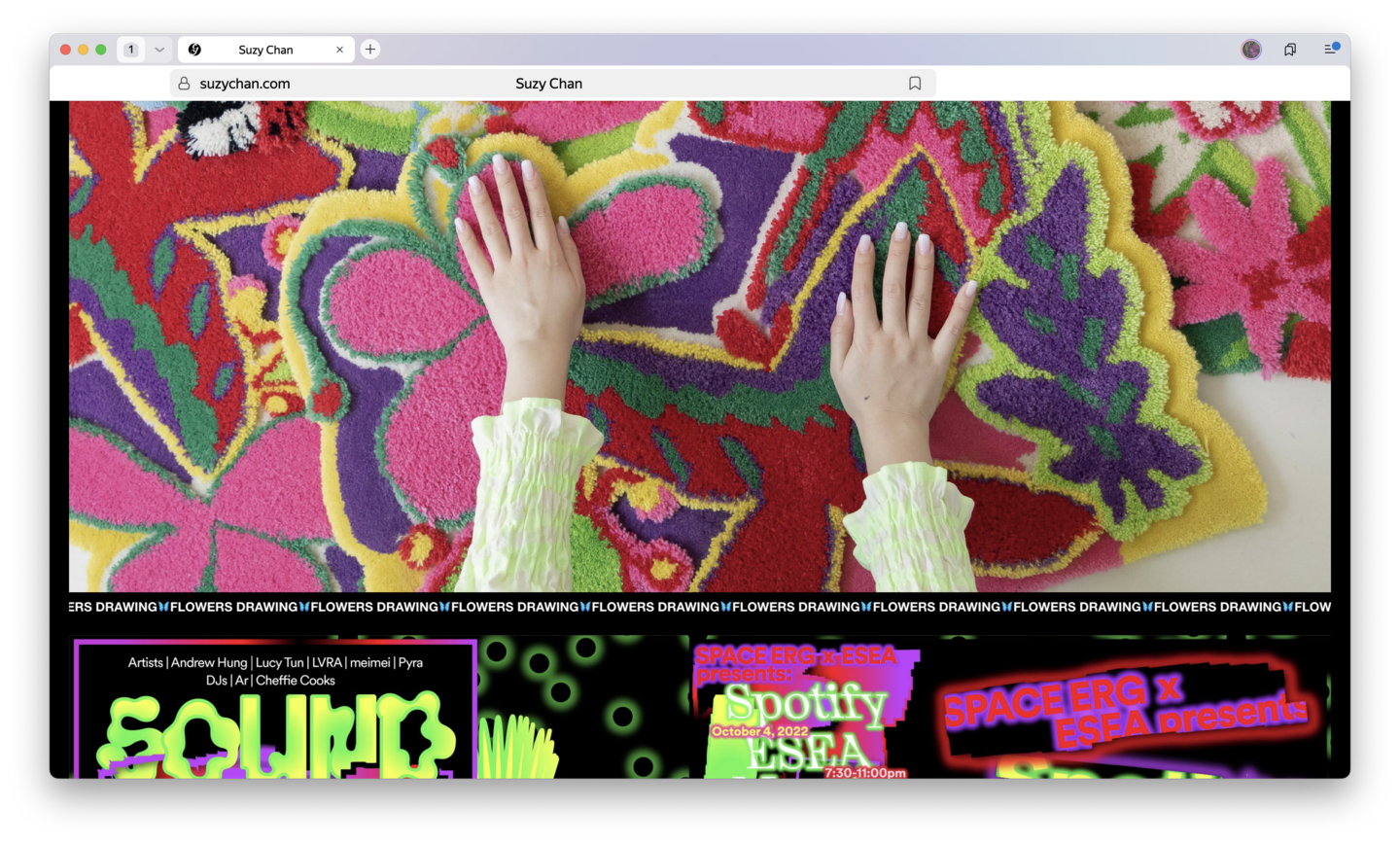
Task: Maximize the browser window with green button
Action: [101, 50]
